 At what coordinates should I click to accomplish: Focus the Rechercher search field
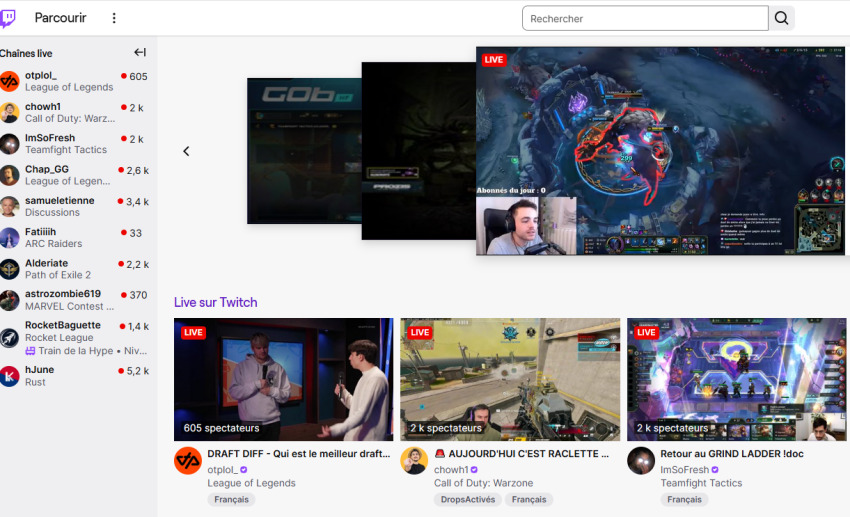click(645, 18)
